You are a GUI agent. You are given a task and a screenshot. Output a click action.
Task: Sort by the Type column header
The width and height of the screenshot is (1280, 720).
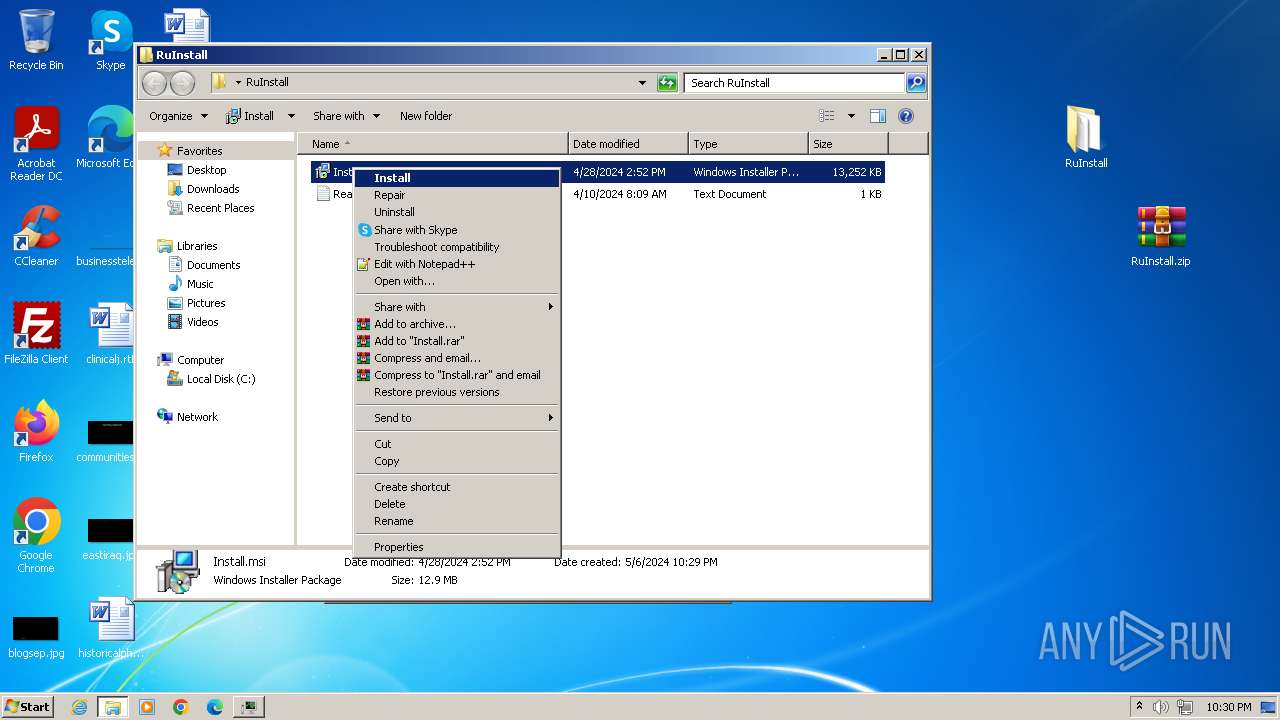coord(748,144)
